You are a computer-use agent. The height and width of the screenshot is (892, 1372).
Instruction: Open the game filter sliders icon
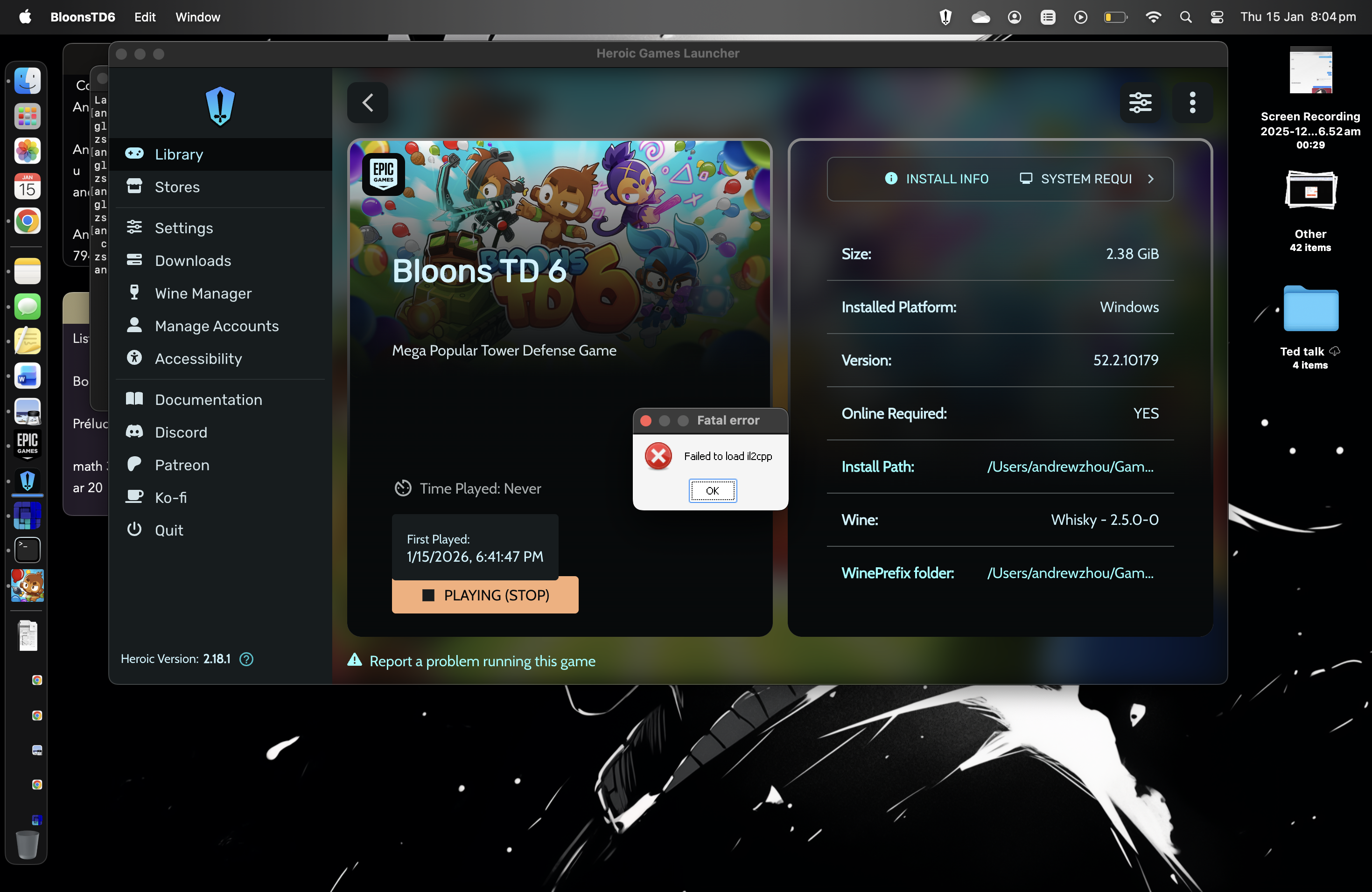point(1141,103)
